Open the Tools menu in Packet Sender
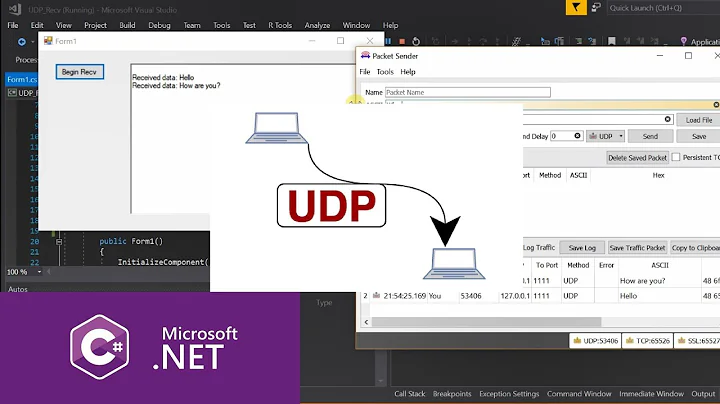720x404 pixels. point(385,72)
